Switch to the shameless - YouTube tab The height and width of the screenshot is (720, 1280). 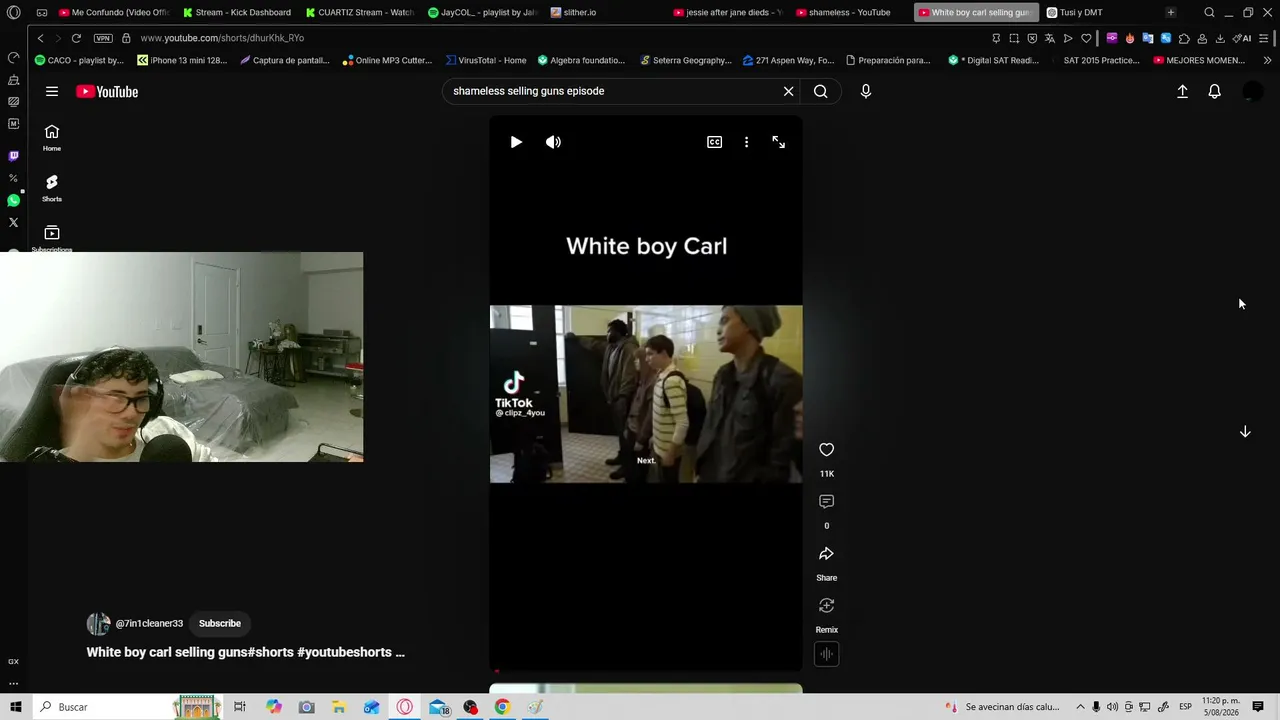tap(850, 13)
